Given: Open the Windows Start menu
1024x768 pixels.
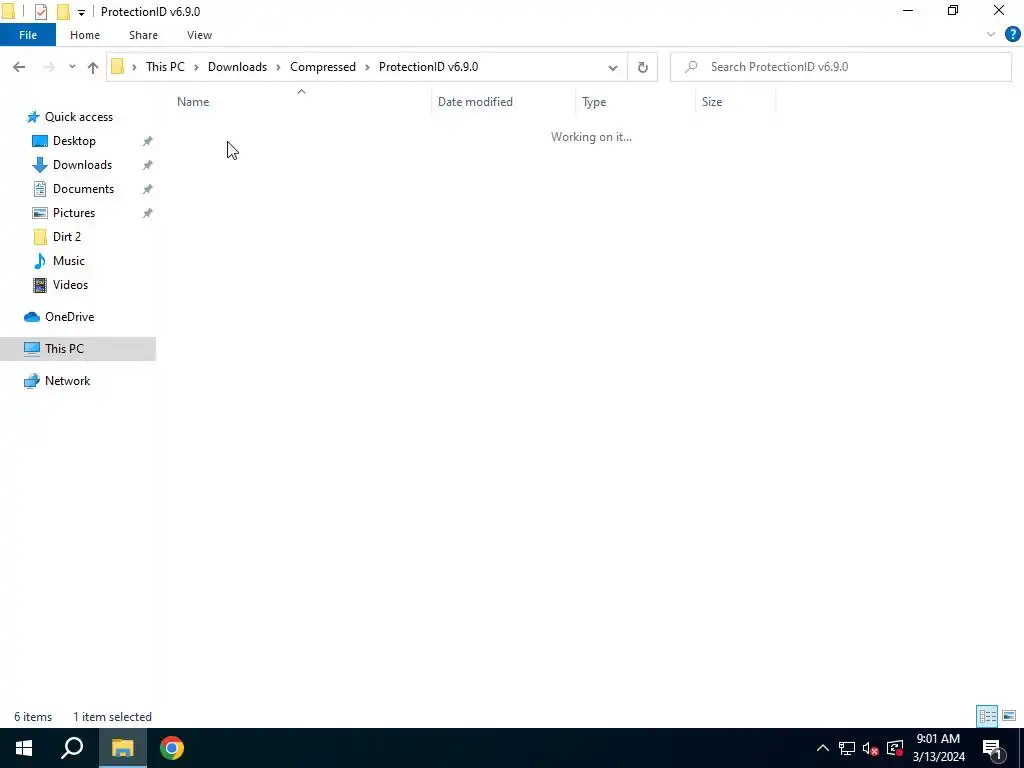Looking at the screenshot, I should click(x=24, y=748).
